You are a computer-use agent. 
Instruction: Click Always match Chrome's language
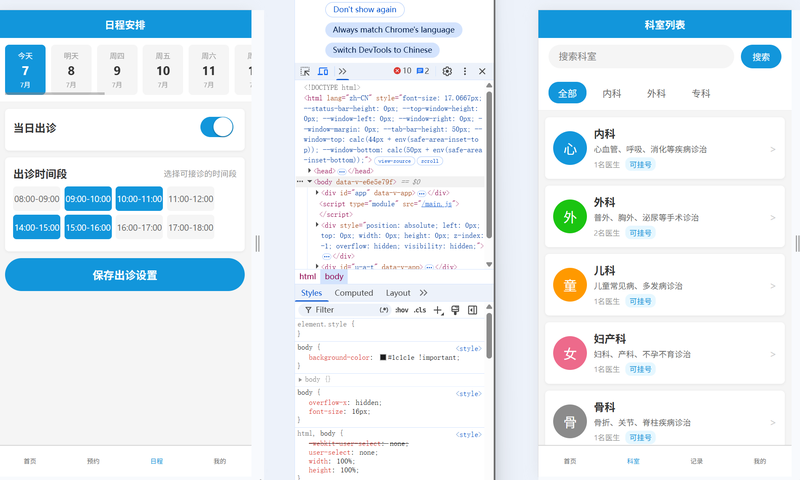click(x=393, y=30)
